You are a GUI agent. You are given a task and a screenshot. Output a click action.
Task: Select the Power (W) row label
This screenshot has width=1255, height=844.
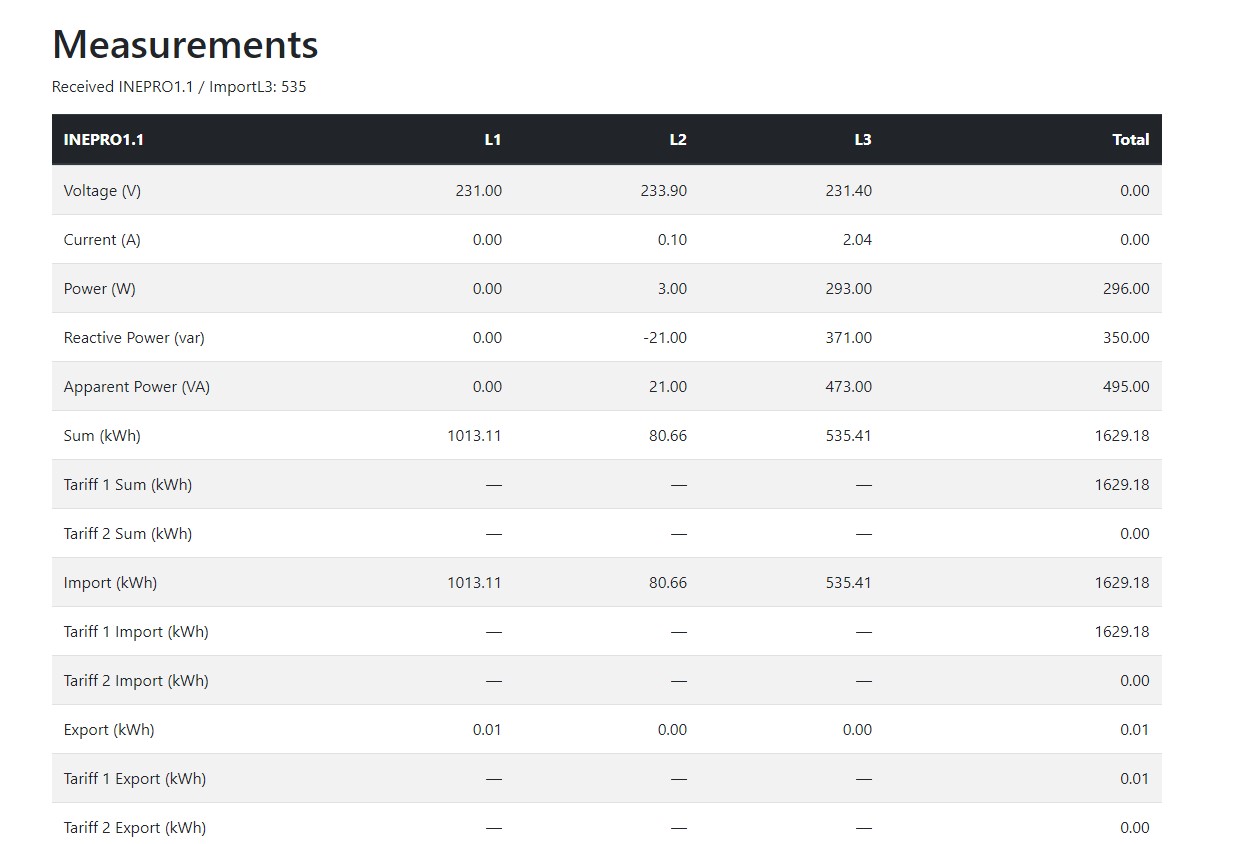coord(99,289)
